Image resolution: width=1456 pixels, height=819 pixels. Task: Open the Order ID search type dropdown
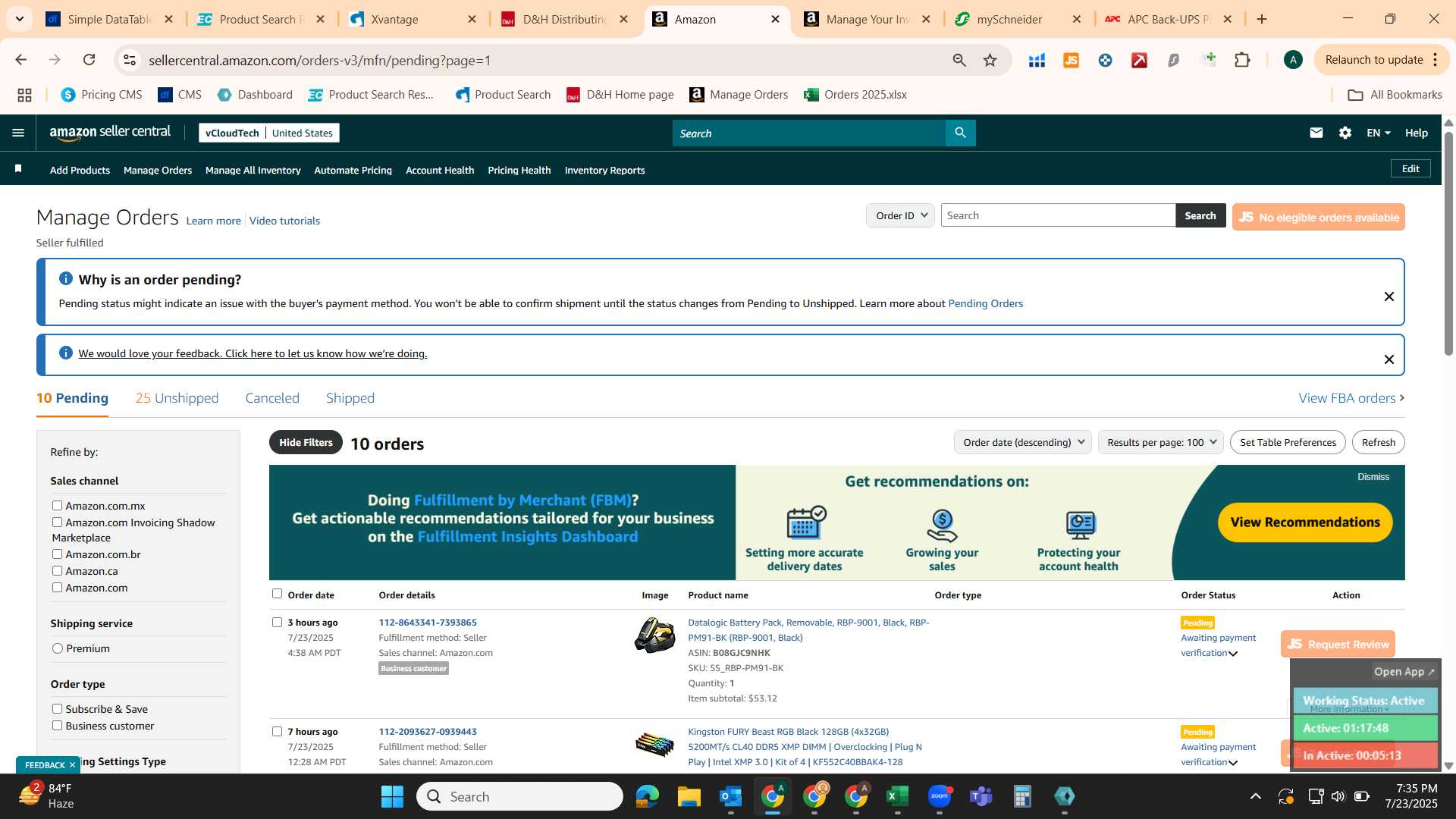coord(900,215)
